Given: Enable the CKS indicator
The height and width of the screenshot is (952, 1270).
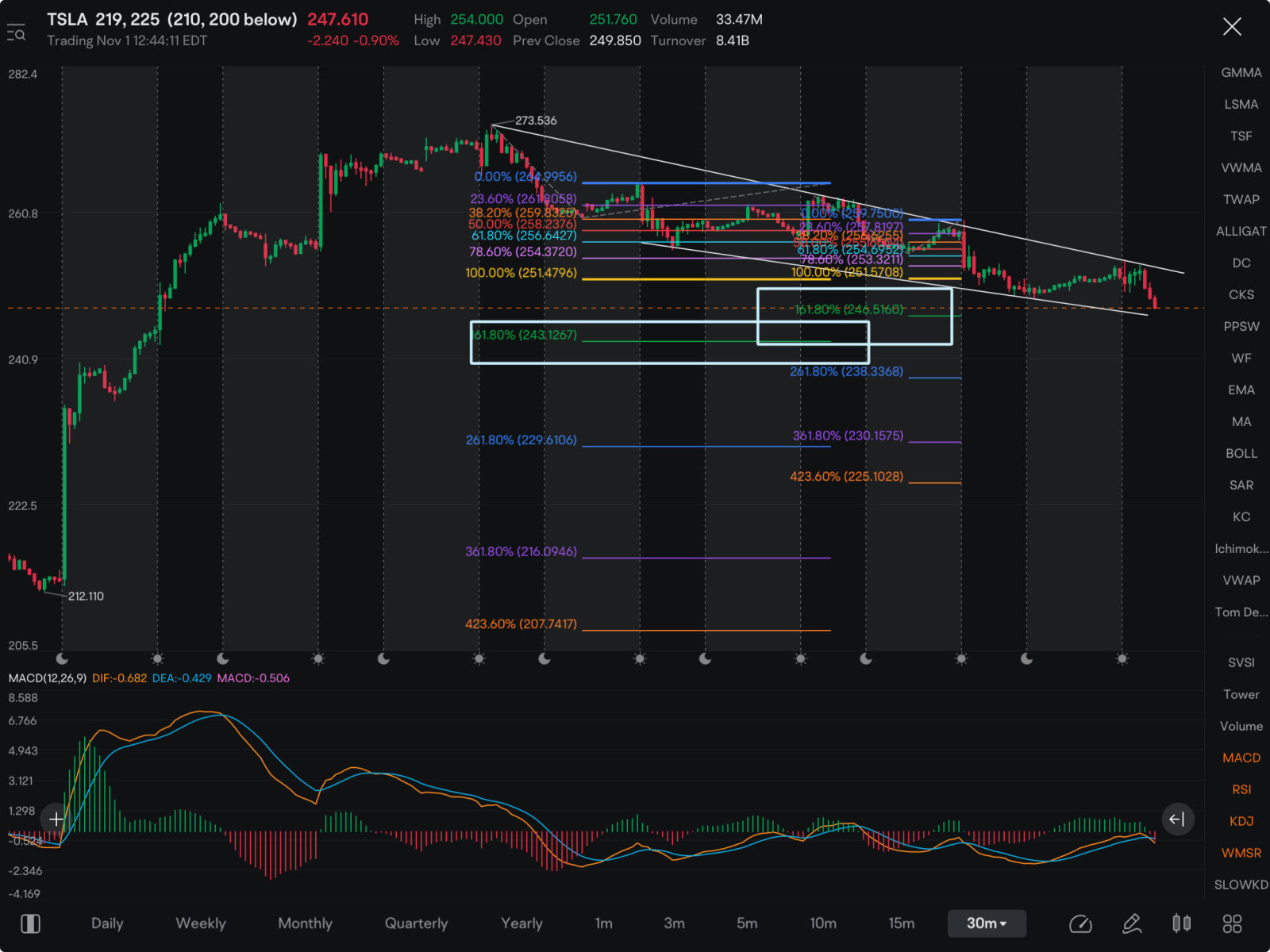Looking at the screenshot, I should pyautogui.click(x=1241, y=295).
